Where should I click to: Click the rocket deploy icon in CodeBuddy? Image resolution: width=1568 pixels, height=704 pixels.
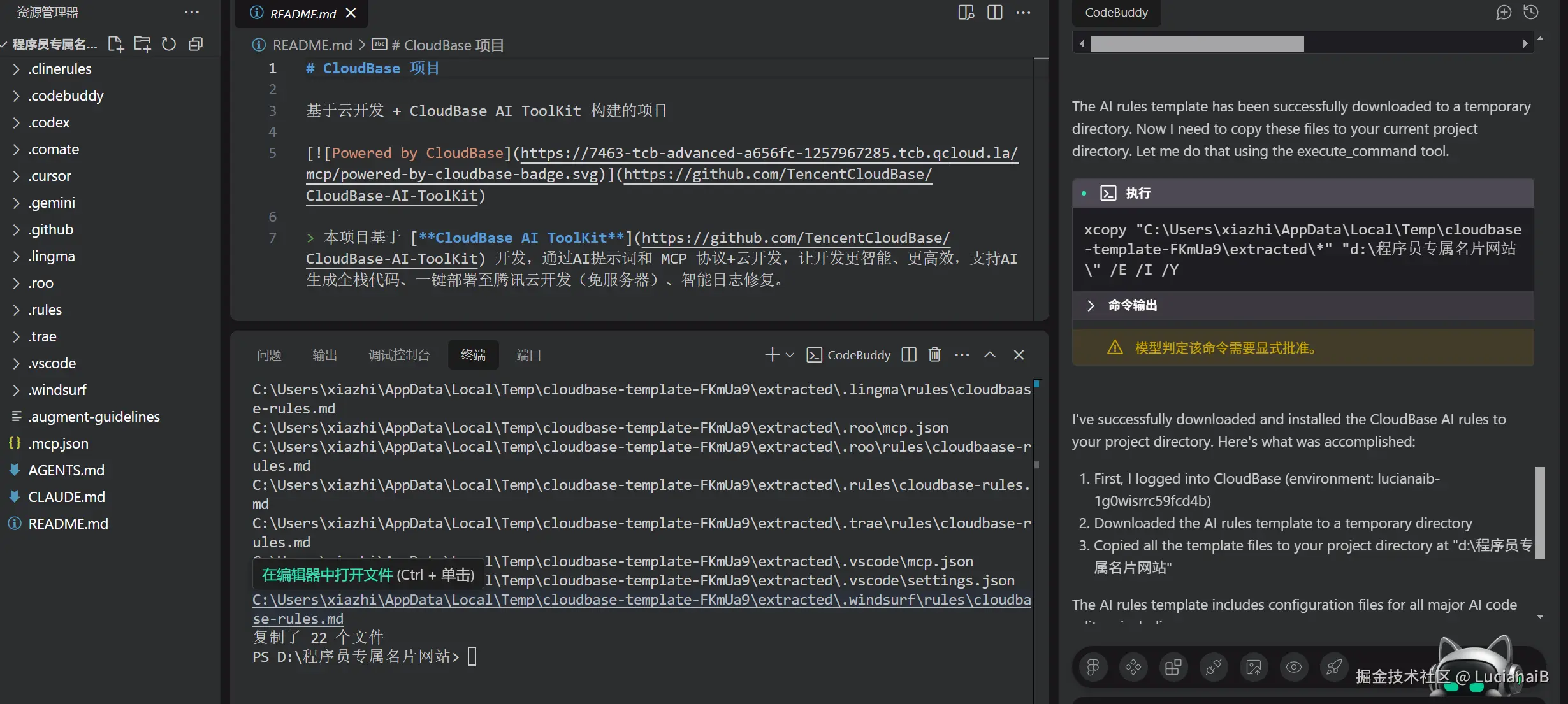click(1334, 667)
